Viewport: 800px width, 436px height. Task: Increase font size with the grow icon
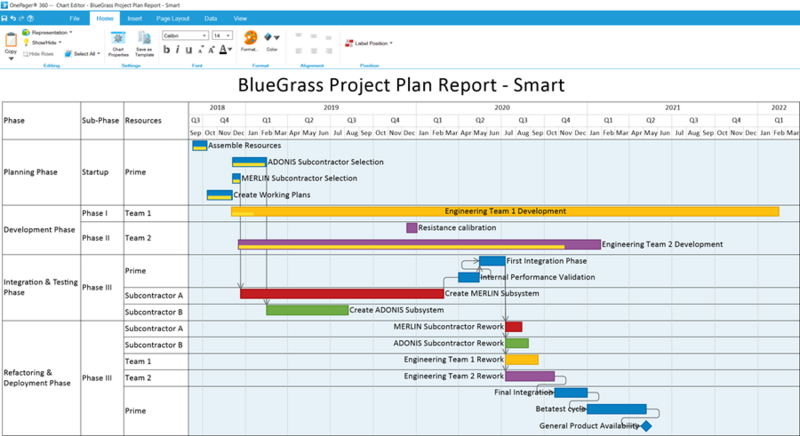coord(211,49)
